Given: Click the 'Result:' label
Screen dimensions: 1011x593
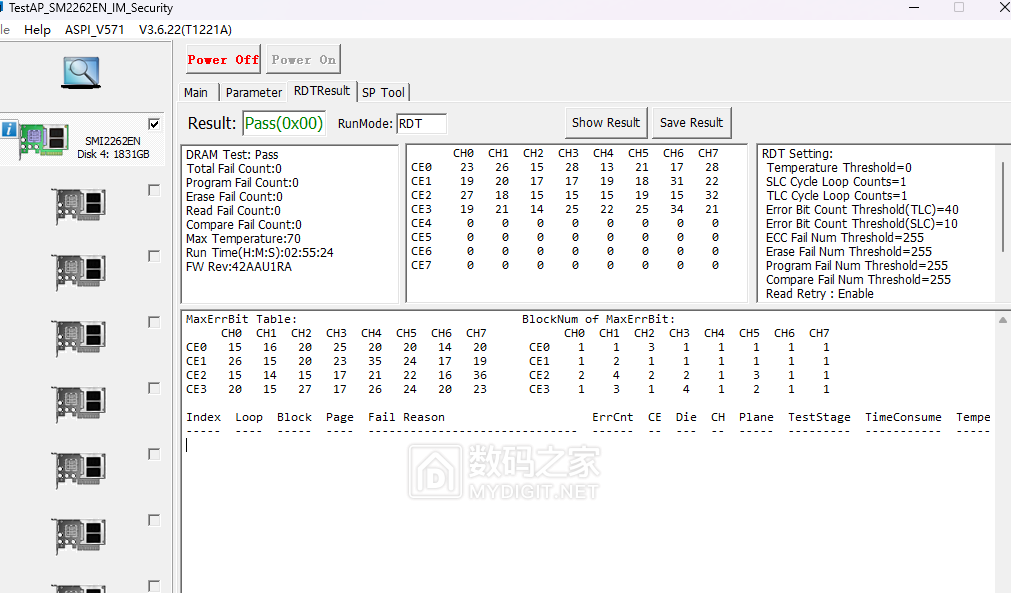Looking at the screenshot, I should (x=212, y=123).
